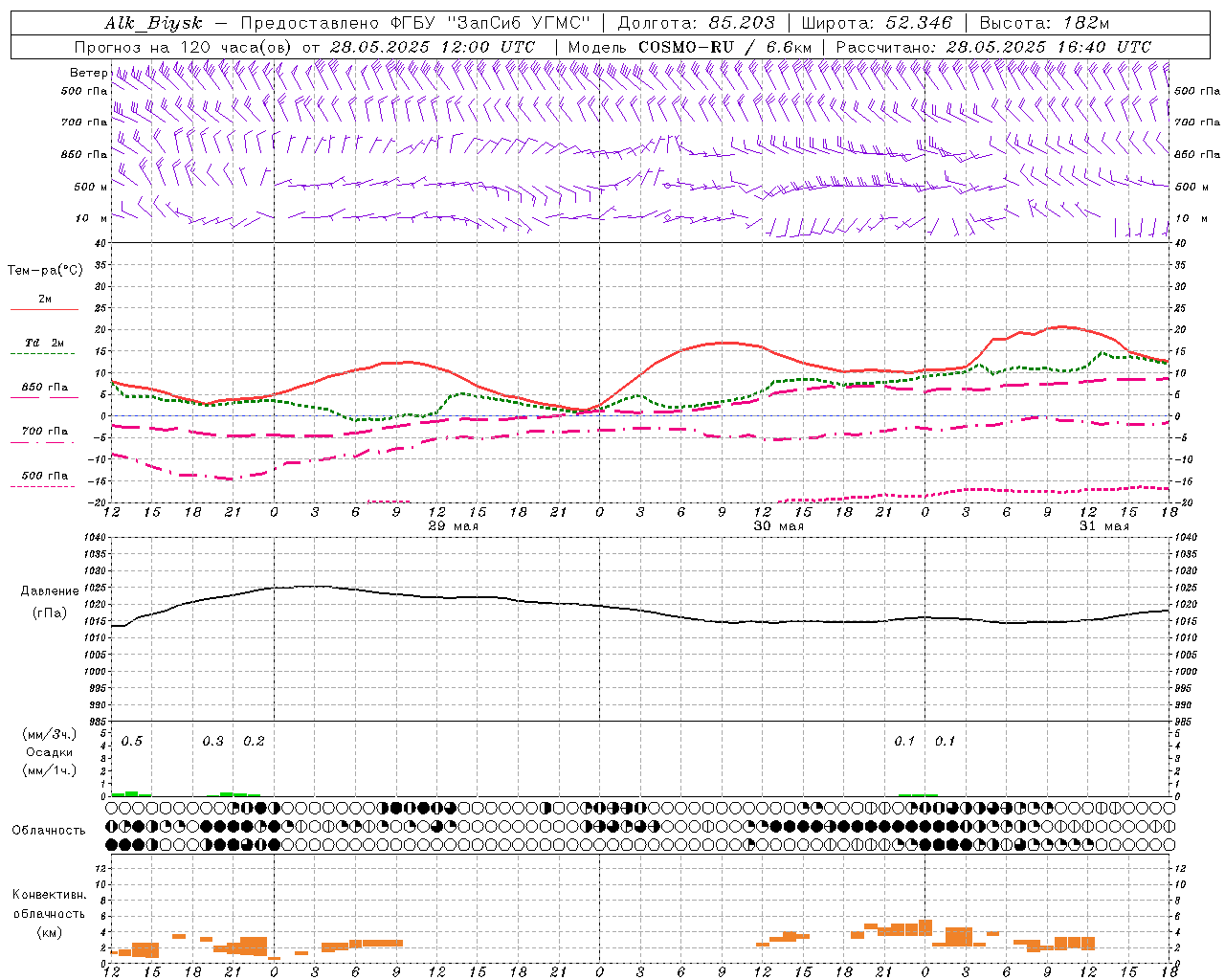Click the (гПа) unit under Давление label

[x=49, y=613]
